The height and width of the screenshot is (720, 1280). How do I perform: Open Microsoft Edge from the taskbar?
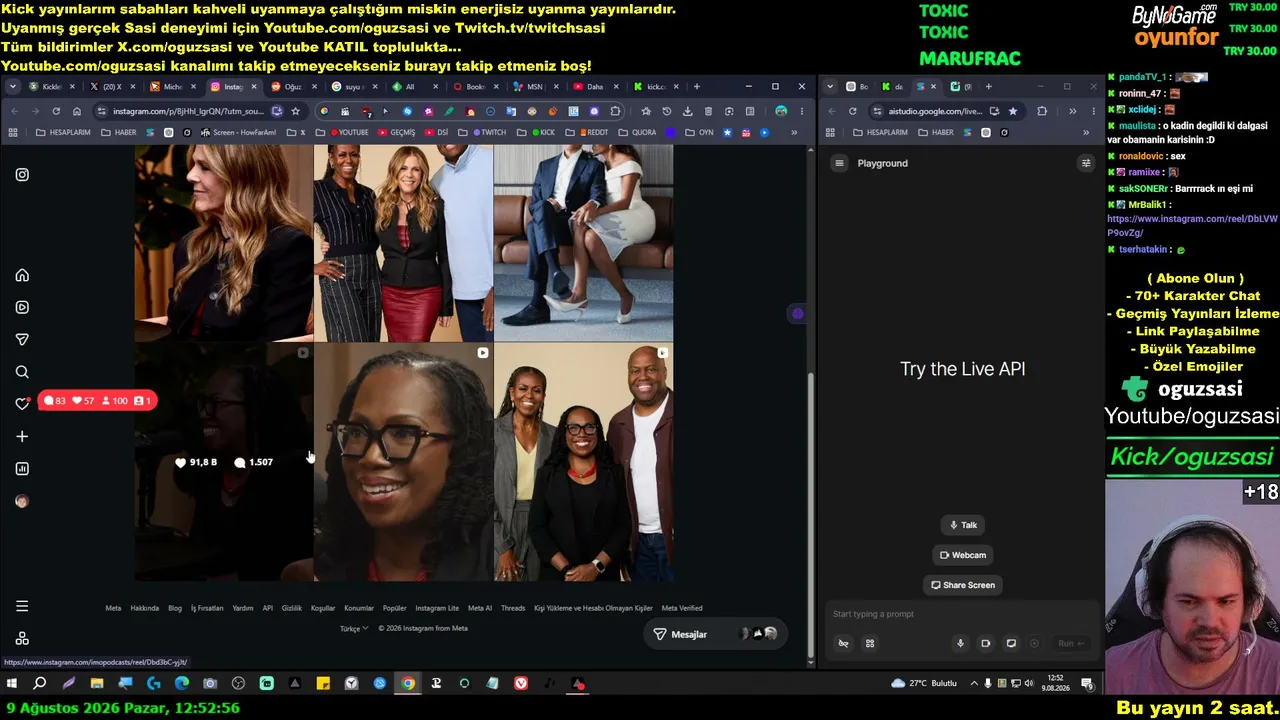point(182,684)
